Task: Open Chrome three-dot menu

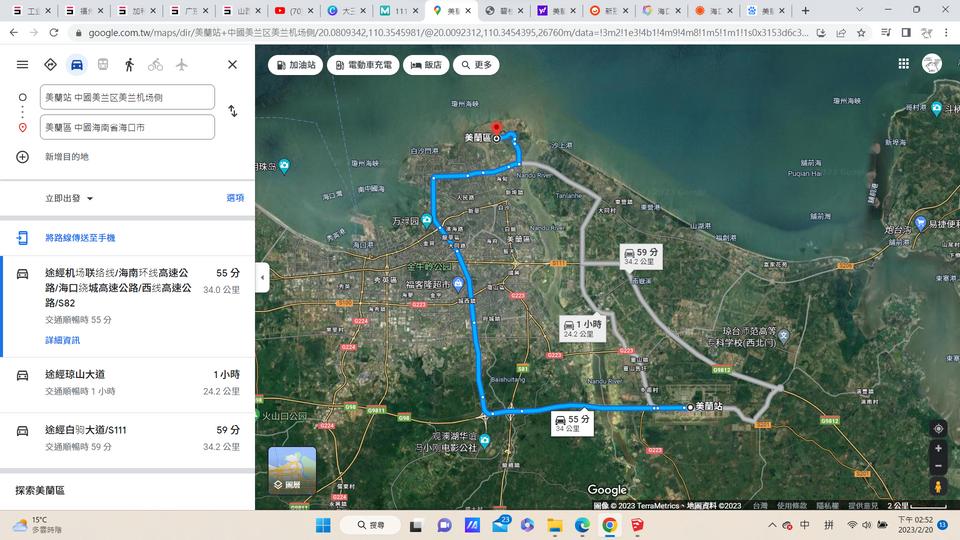Action: [947, 32]
